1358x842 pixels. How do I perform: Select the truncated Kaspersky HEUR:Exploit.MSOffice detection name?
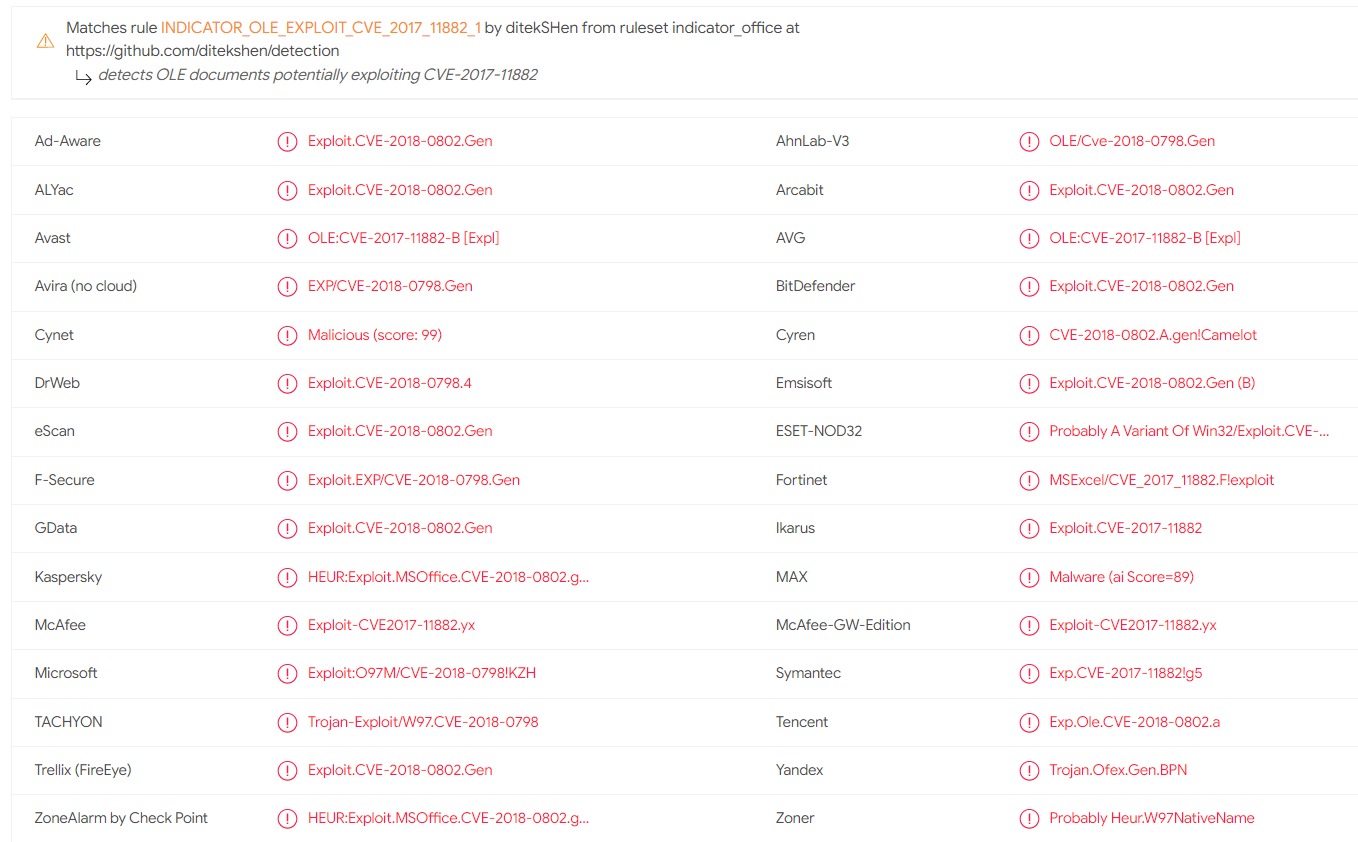click(x=448, y=577)
